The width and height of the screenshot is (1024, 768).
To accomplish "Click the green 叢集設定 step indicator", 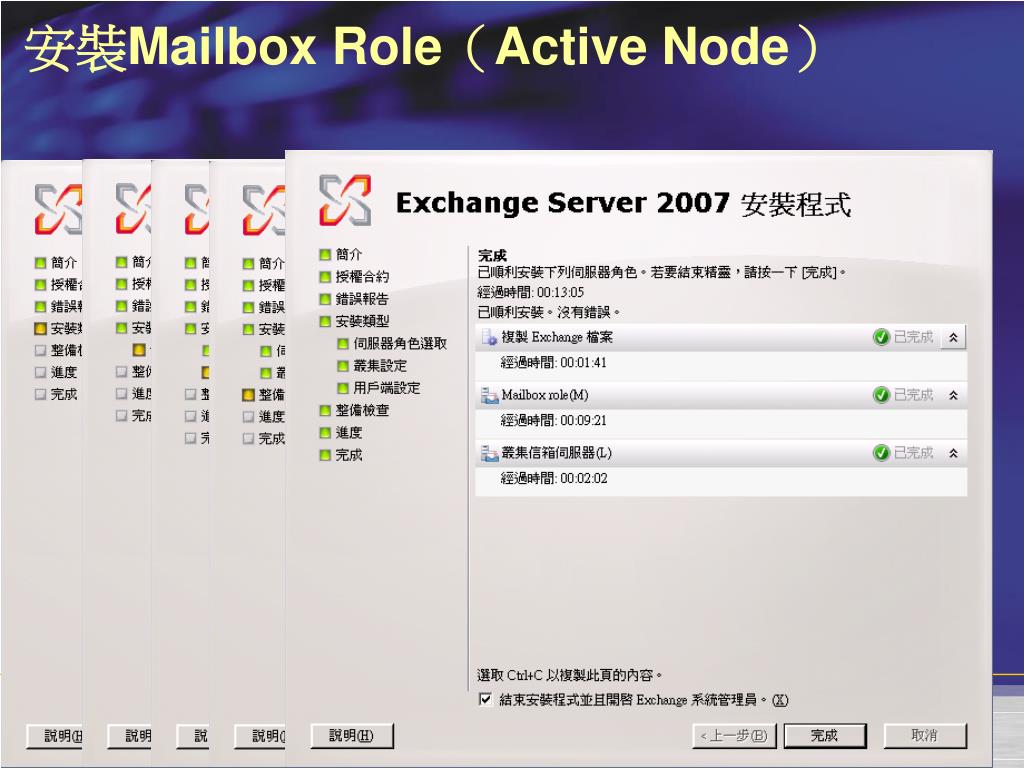I will pyautogui.click(x=343, y=366).
